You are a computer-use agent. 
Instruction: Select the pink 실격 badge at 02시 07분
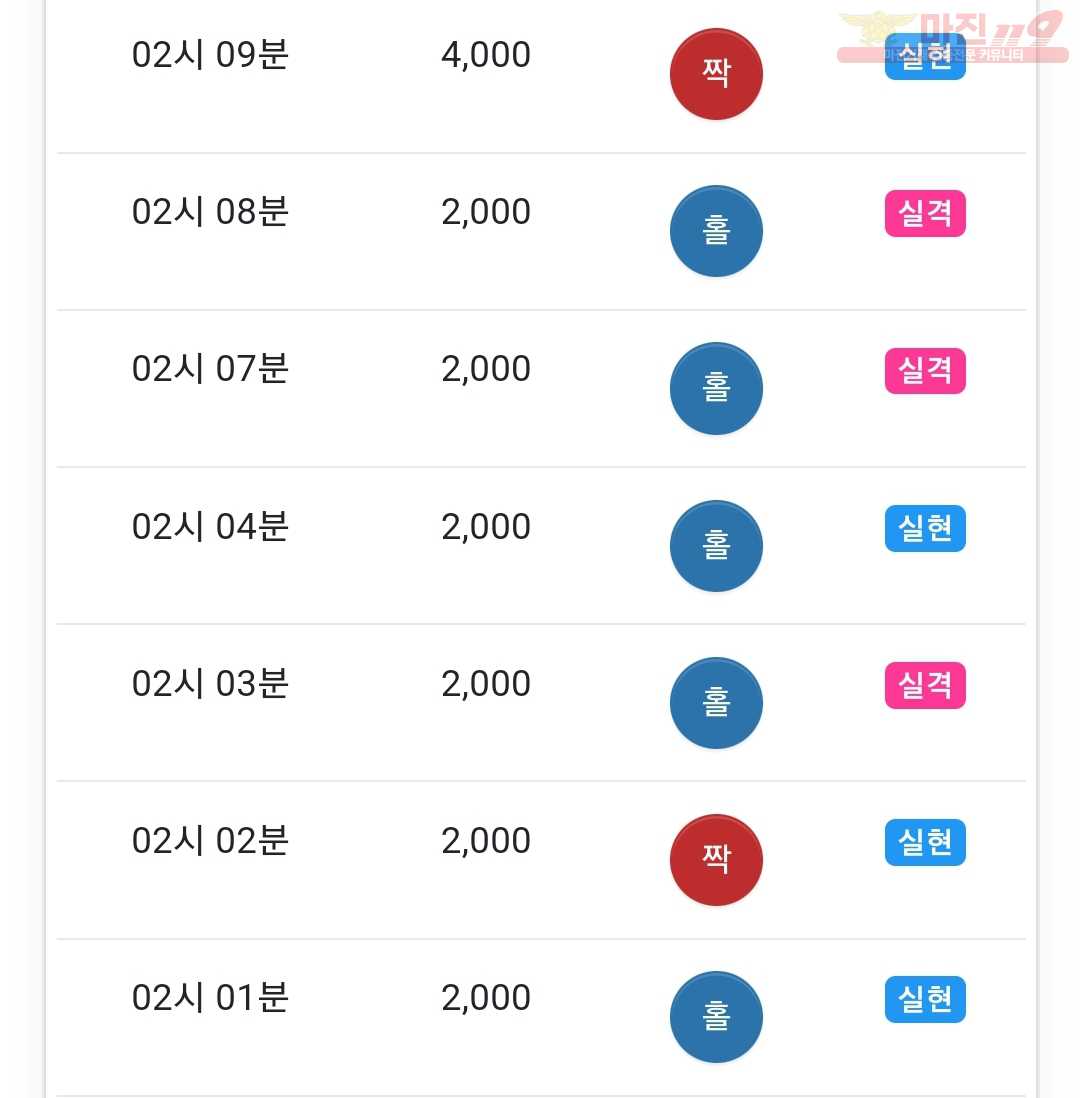pos(925,370)
